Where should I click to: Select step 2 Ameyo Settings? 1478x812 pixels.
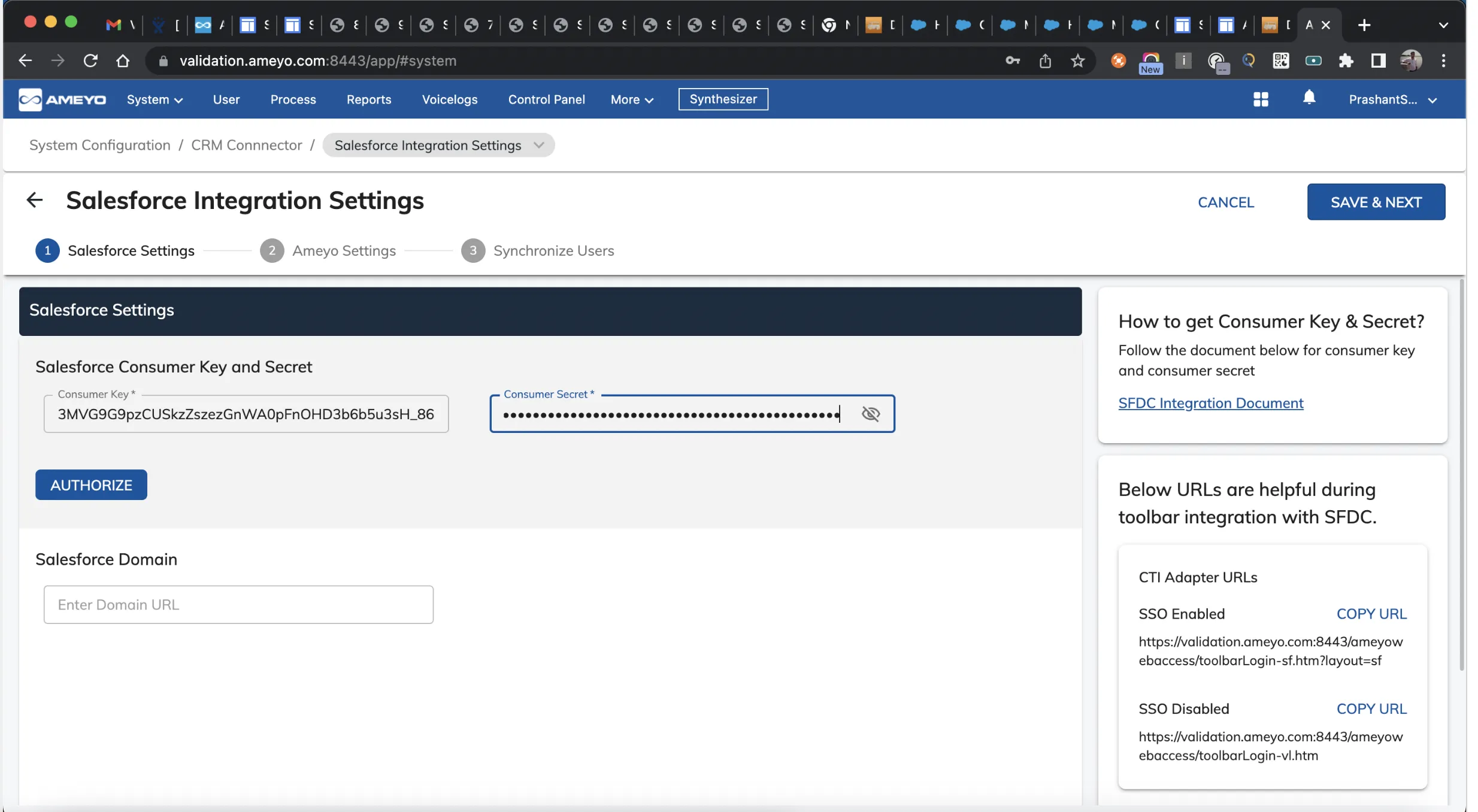pyautogui.click(x=328, y=250)
